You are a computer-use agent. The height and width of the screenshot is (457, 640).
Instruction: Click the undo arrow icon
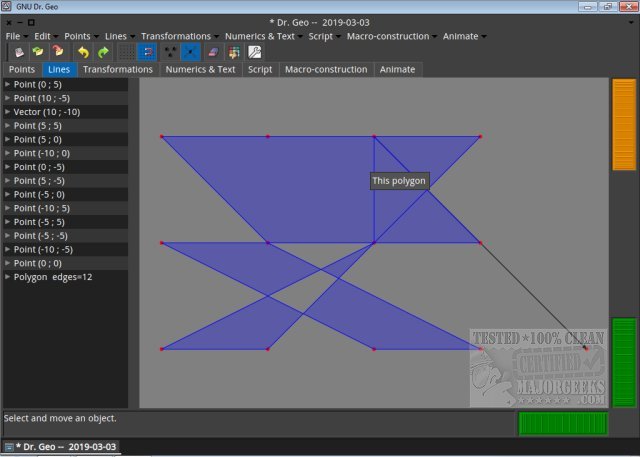point(82,51)
